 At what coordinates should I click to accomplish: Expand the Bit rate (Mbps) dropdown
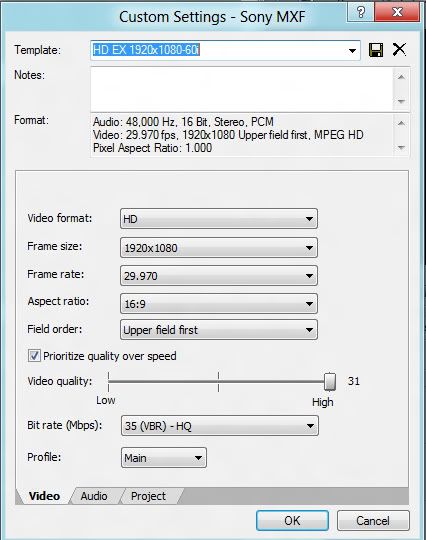coord(220,426)
